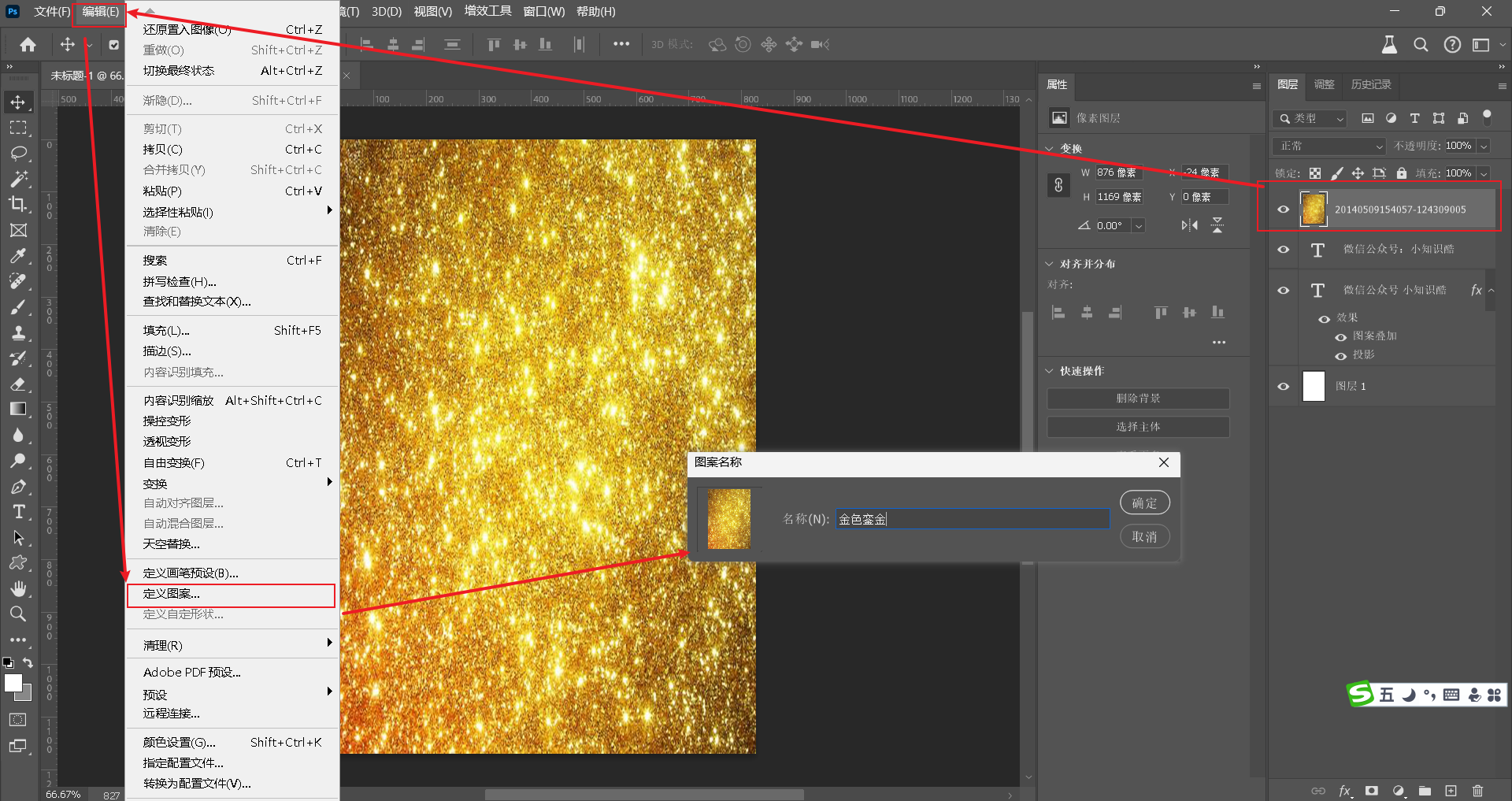This screenshot has height=801, width=1512.
Task: Confirm pattern name with 确定 button
Action: 1145,502
